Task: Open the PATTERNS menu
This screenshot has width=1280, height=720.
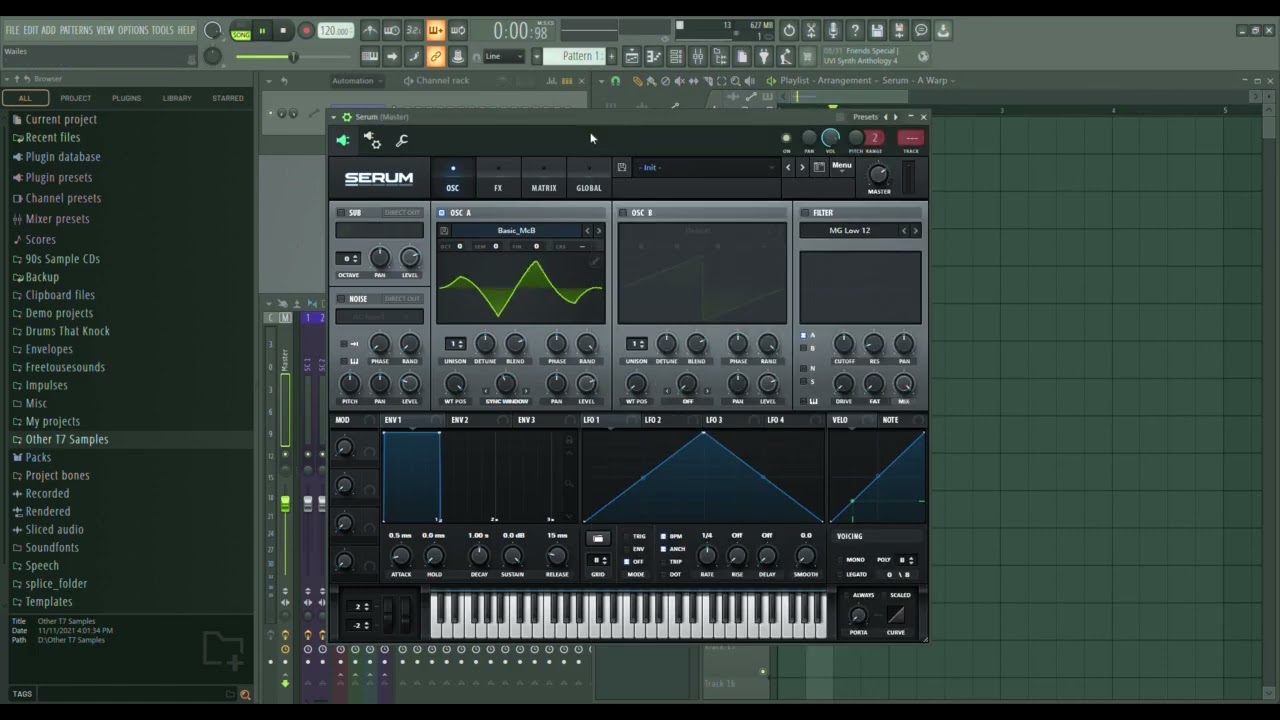Action: [76, 30]
